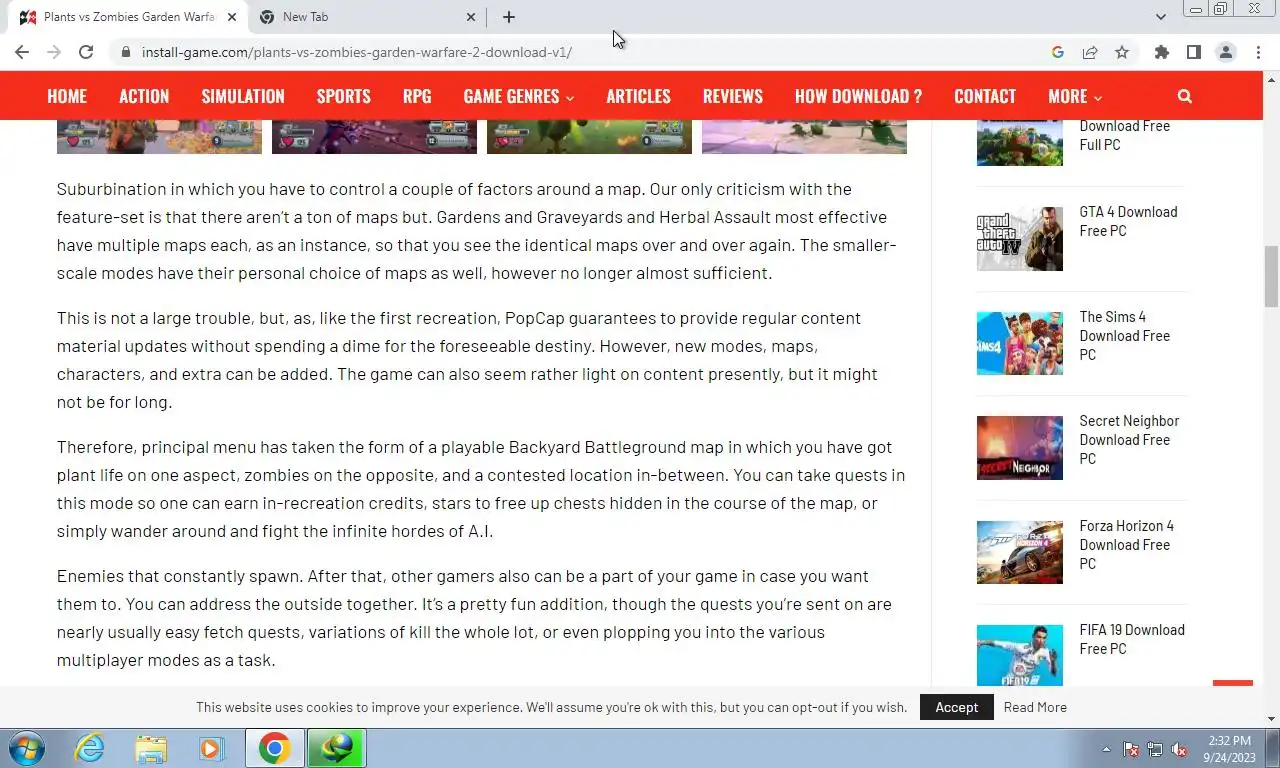Open the REVIEWS menu item
Viewport: 1280px width, 768px height.
click(733, 96)
